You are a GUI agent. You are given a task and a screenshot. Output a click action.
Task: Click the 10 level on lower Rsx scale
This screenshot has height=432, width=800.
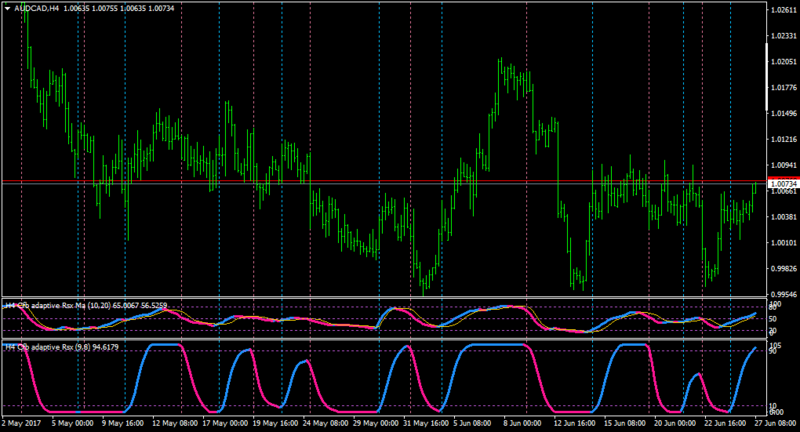tap(773, 406)
